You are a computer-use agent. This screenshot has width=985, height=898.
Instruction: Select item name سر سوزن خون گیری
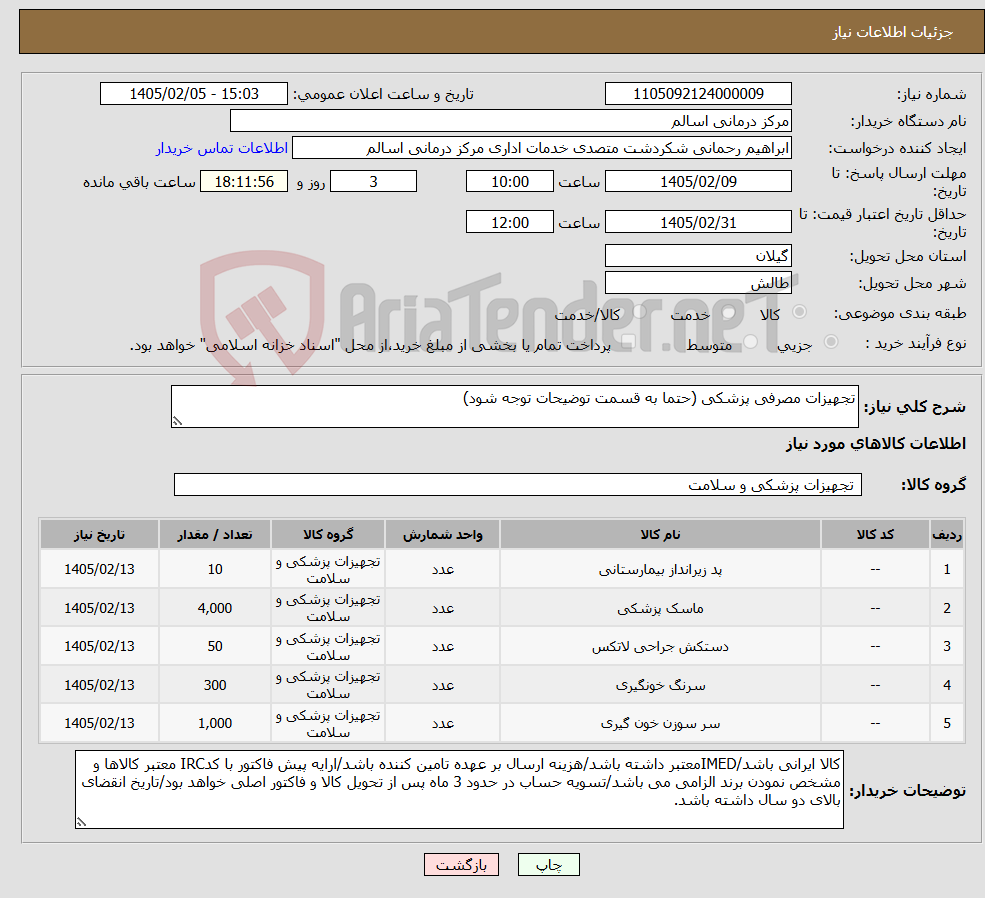[660, 723]
